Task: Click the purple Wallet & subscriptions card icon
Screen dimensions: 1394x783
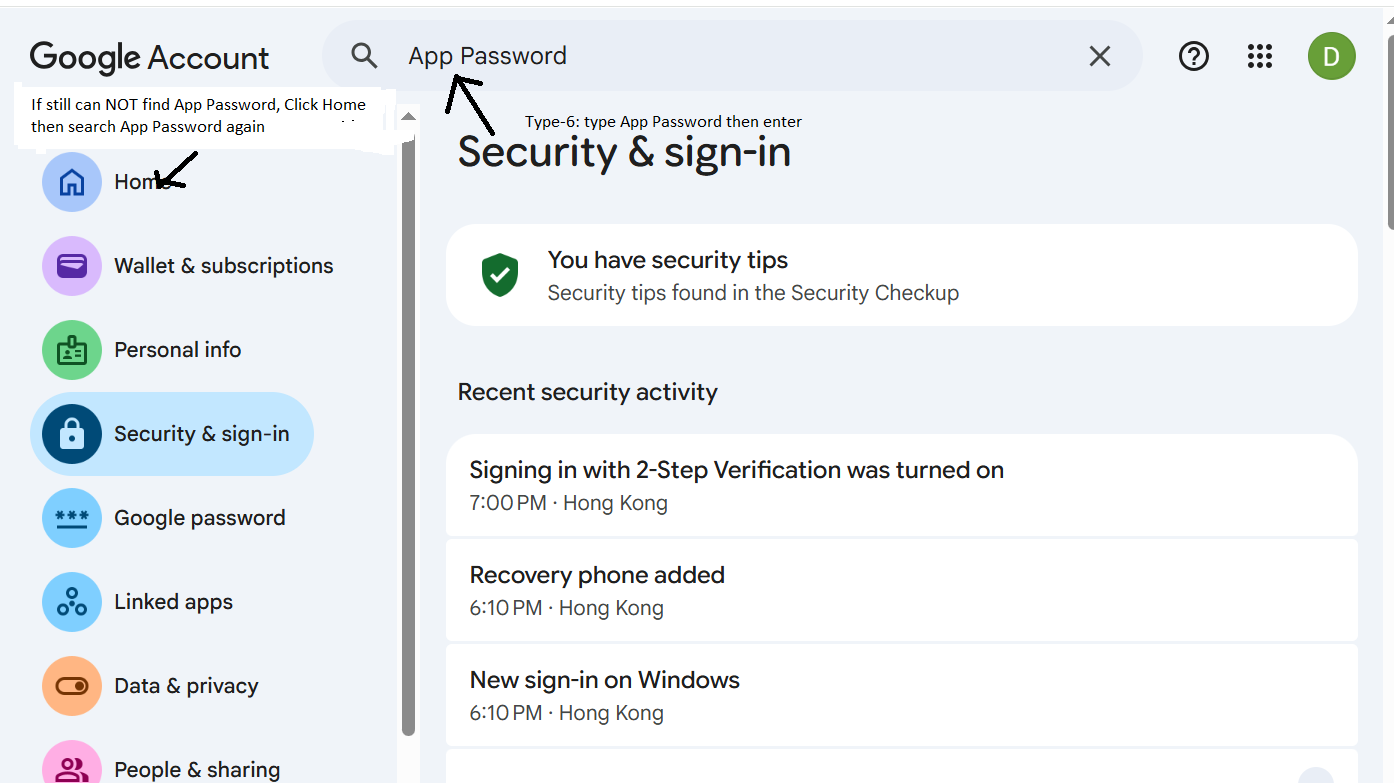Action: (72, 266)
